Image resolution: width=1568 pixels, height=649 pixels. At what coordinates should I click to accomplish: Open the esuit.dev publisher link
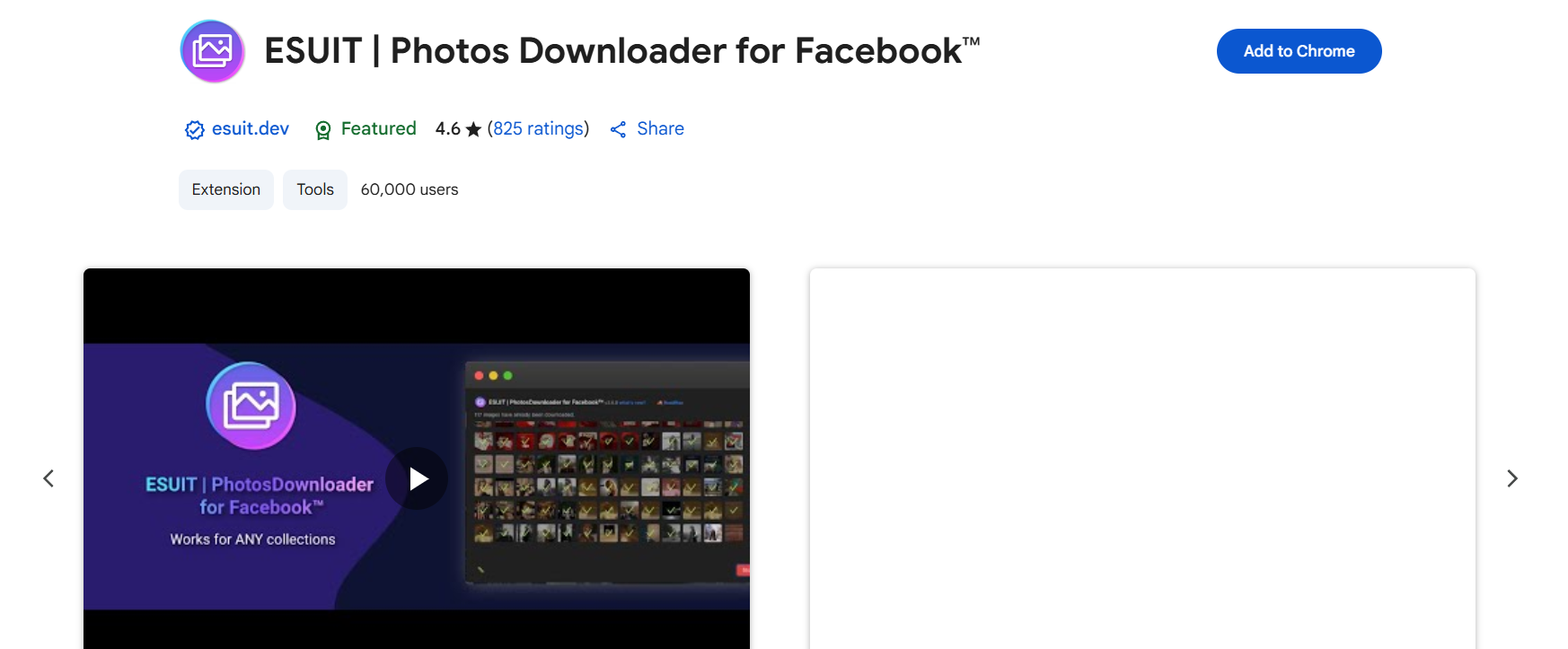click(250, 128)
